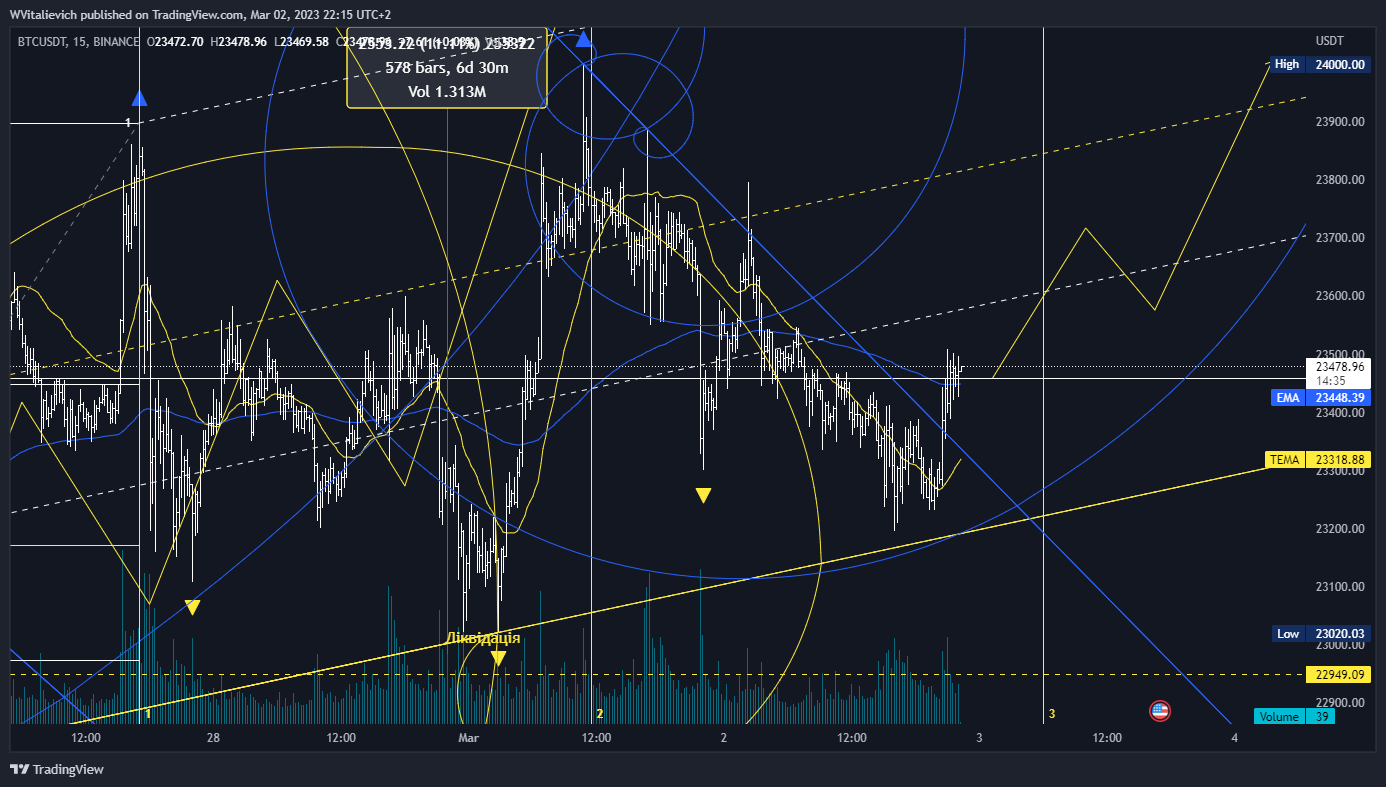Click the 14:35 bar countdown timer
Image resolution: width=1386 pixels, height=787 pixels.
(x=1330, y=380)
